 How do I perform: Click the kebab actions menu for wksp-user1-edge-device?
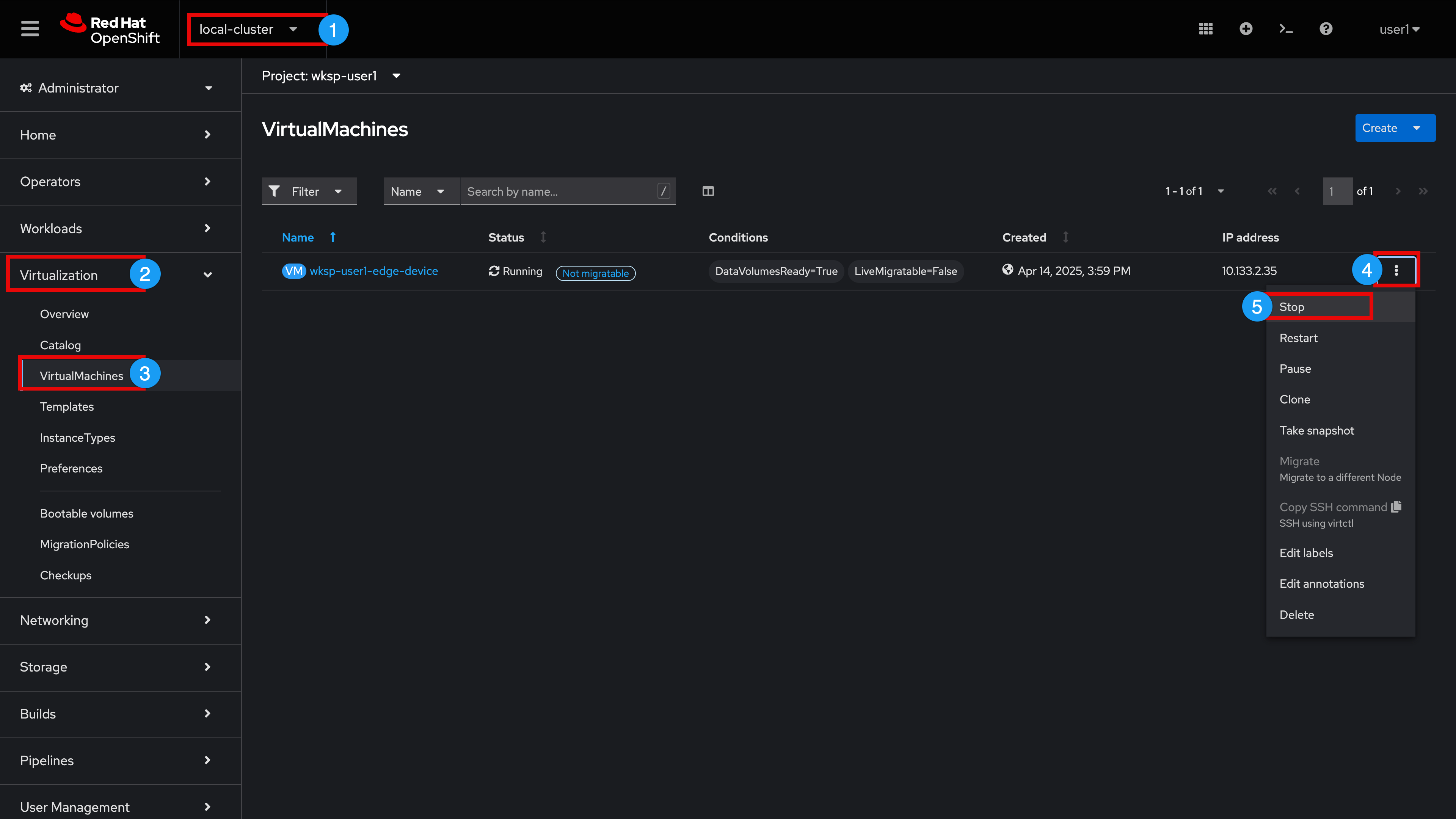(x=1396, y=271)
